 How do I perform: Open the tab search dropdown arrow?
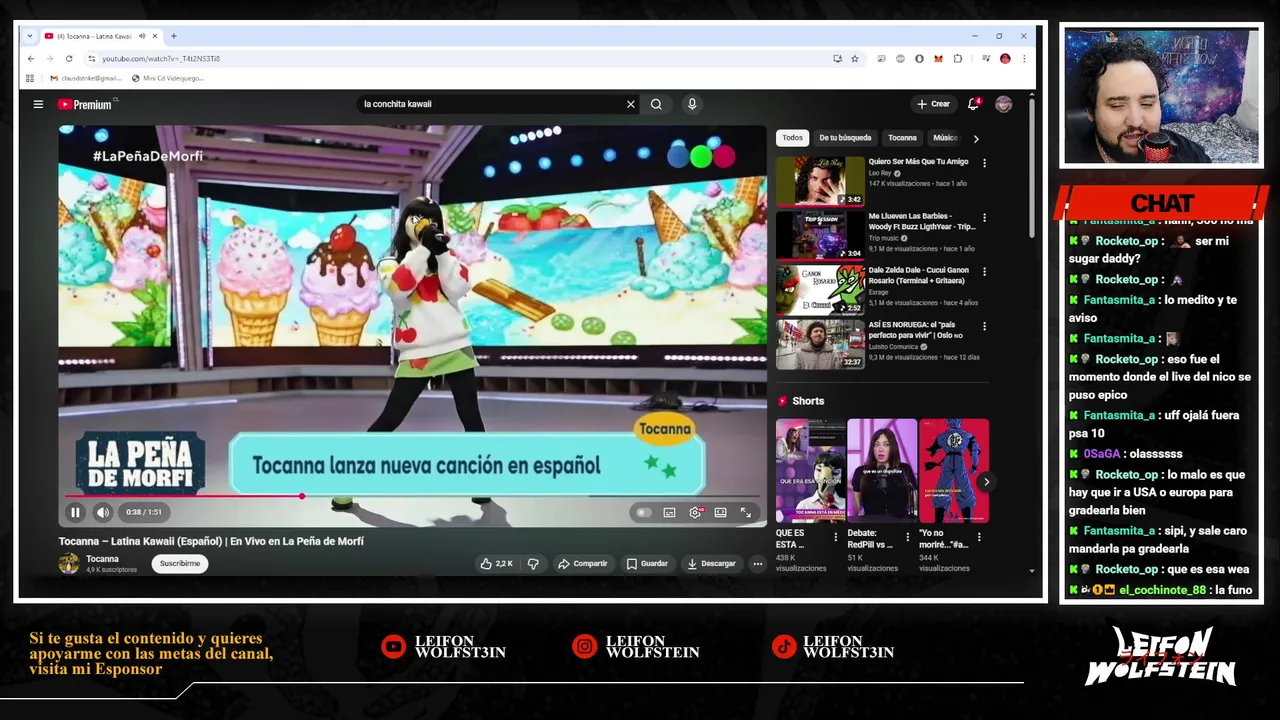point(30,36)
